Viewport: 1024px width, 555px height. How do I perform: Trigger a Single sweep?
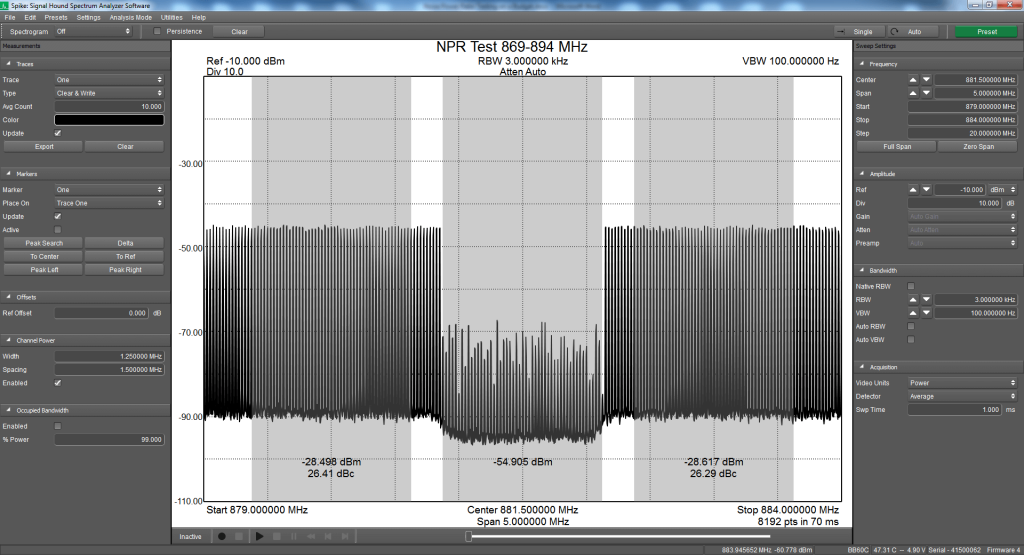click(x=862, y=31)
